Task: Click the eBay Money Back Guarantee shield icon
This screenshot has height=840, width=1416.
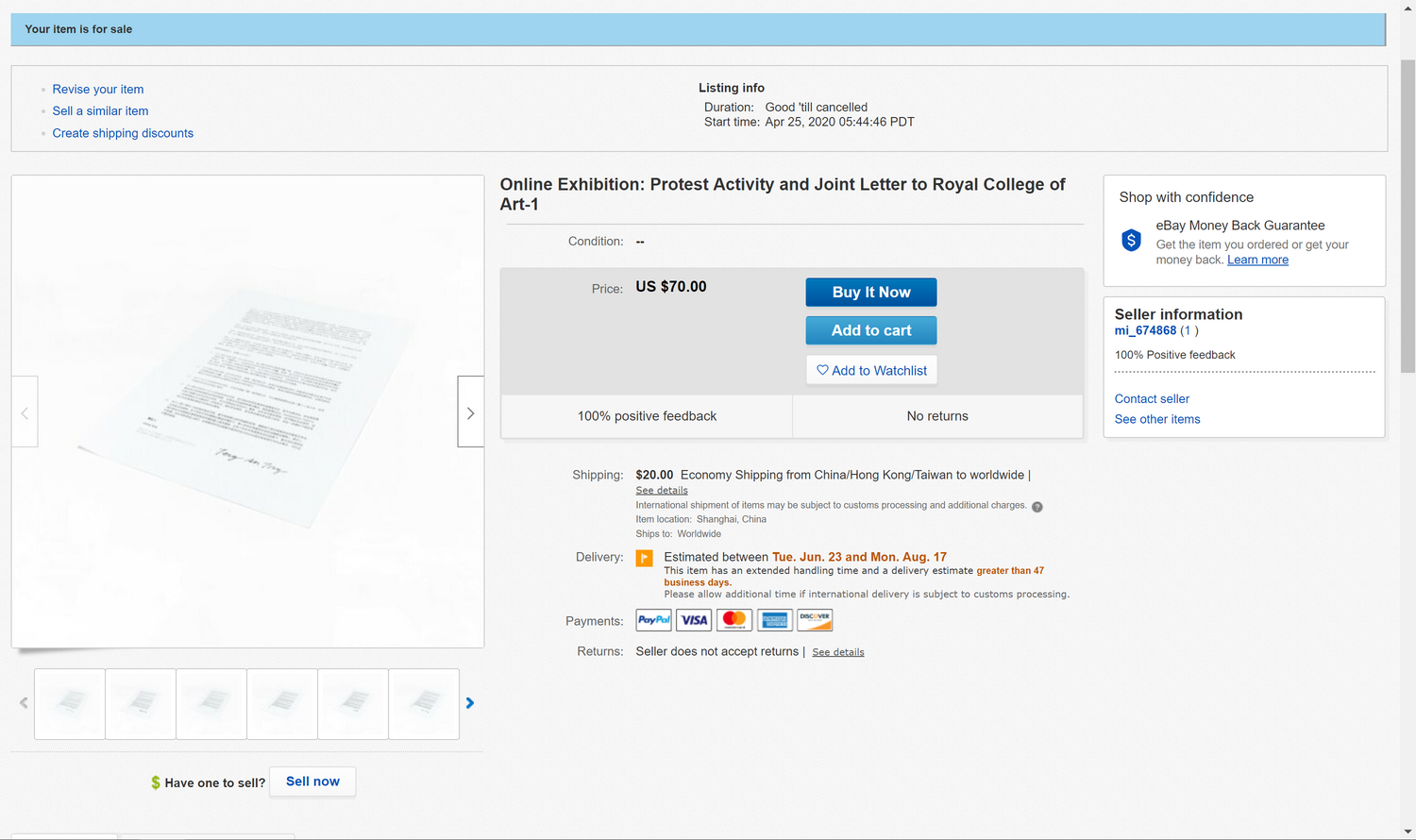Action: coord(1131,240)
